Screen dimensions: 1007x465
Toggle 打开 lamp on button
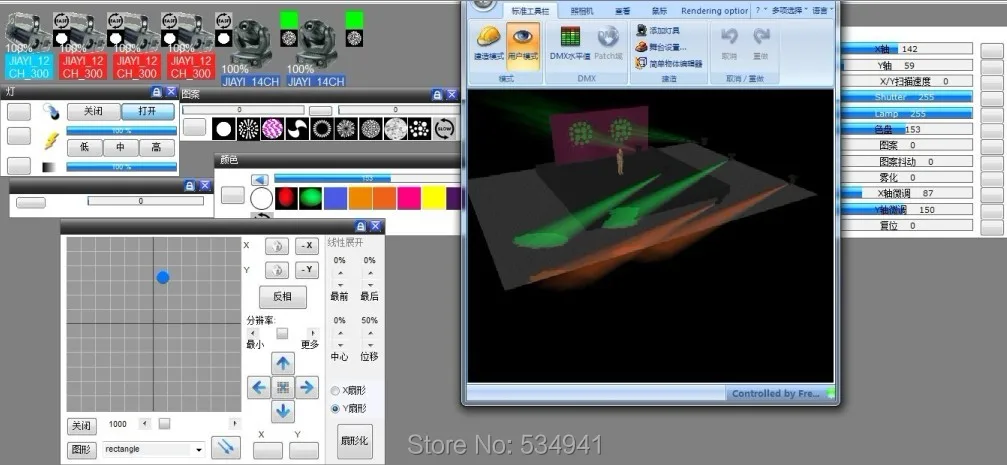click(x=148, y=111)
